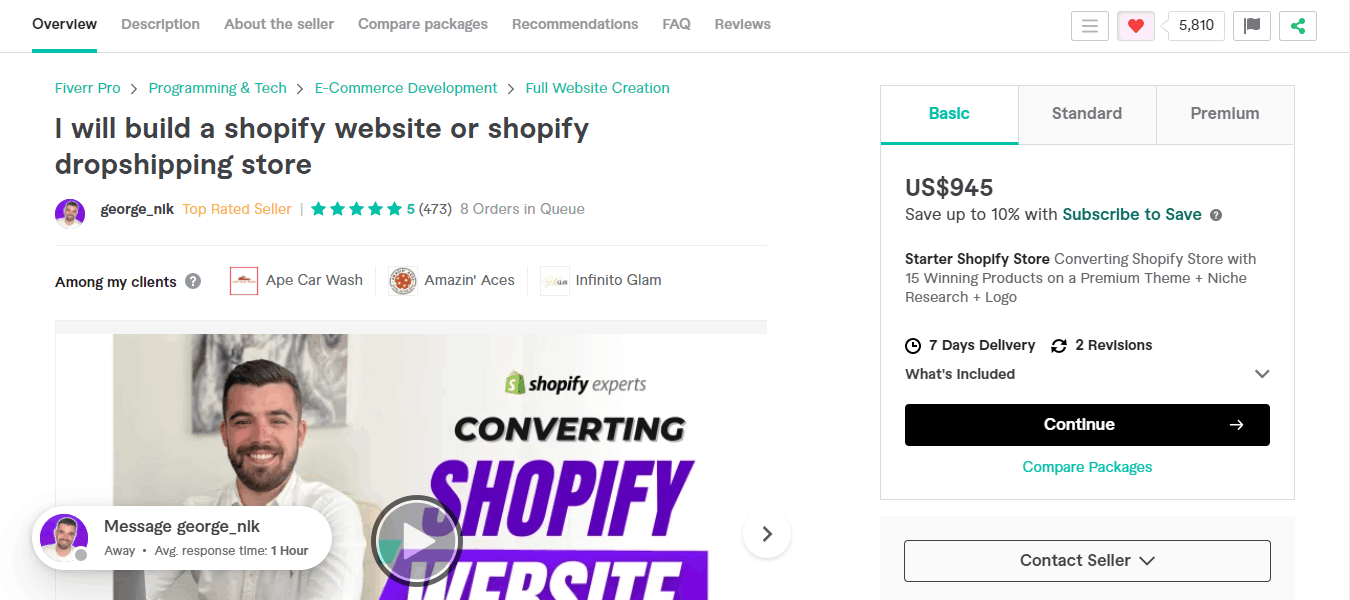Switch to the Standard package tab
The width and height of the screenshot is (1350, 600).
[1087, 113]
